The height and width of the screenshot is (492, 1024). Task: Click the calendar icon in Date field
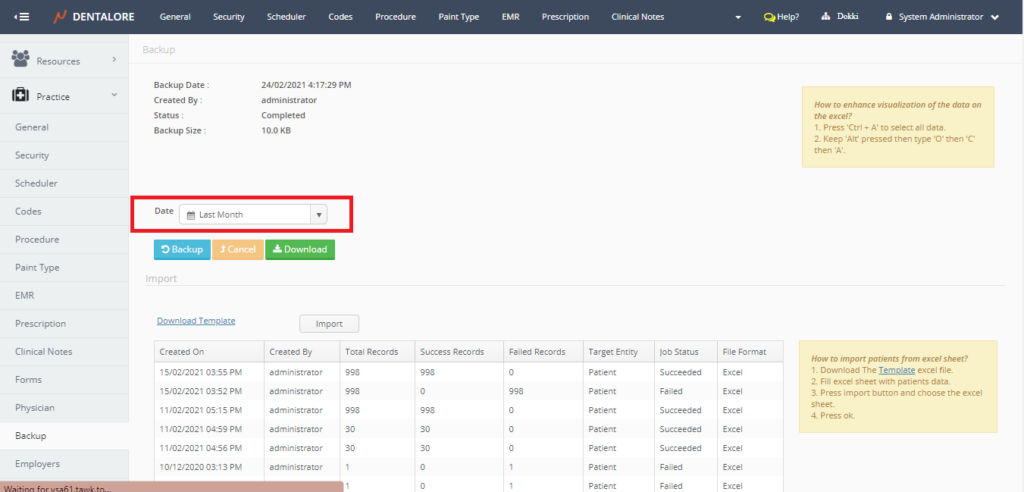191,214
